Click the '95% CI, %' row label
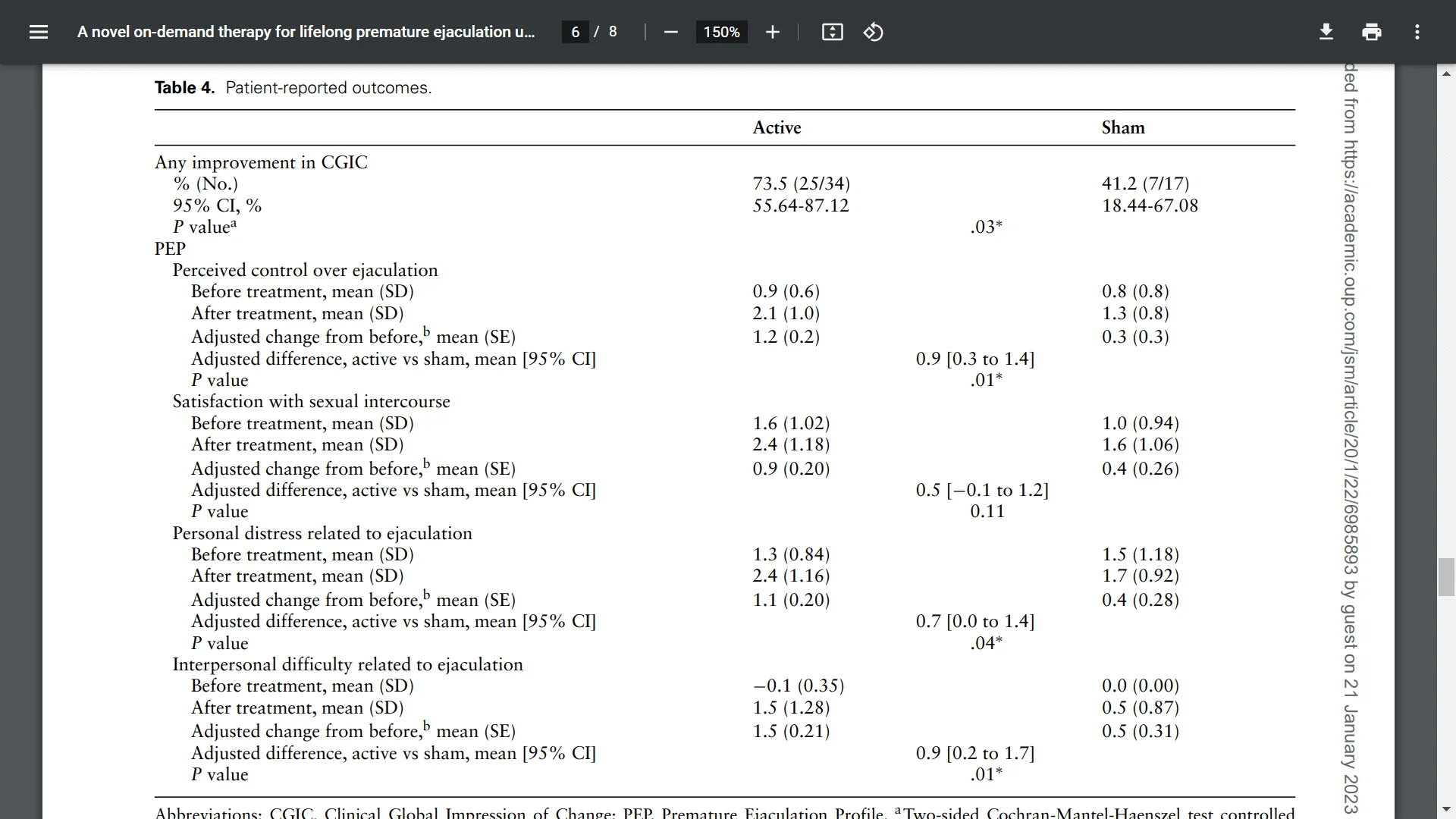Screen dimensions: 1456x819 pyautogui.click(x=217, y=206)
